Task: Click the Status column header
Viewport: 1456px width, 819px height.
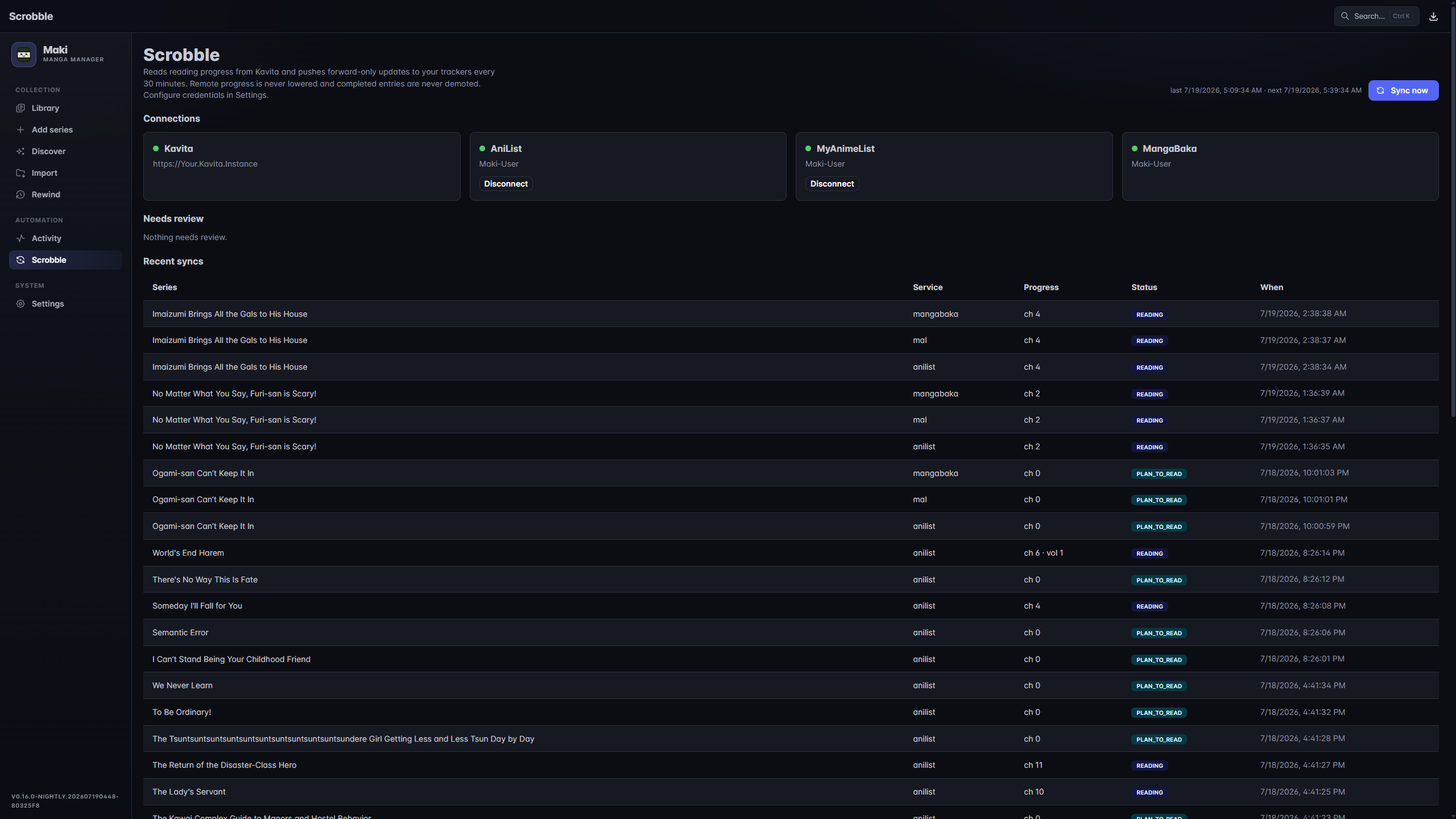Action: (1144, 287)
